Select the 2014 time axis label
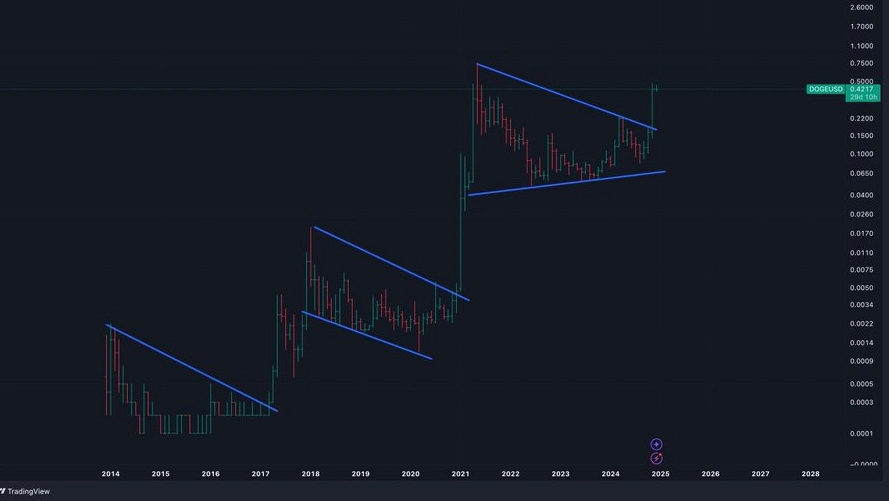Screen dimensions: 889x501 (x=111, y=474)
